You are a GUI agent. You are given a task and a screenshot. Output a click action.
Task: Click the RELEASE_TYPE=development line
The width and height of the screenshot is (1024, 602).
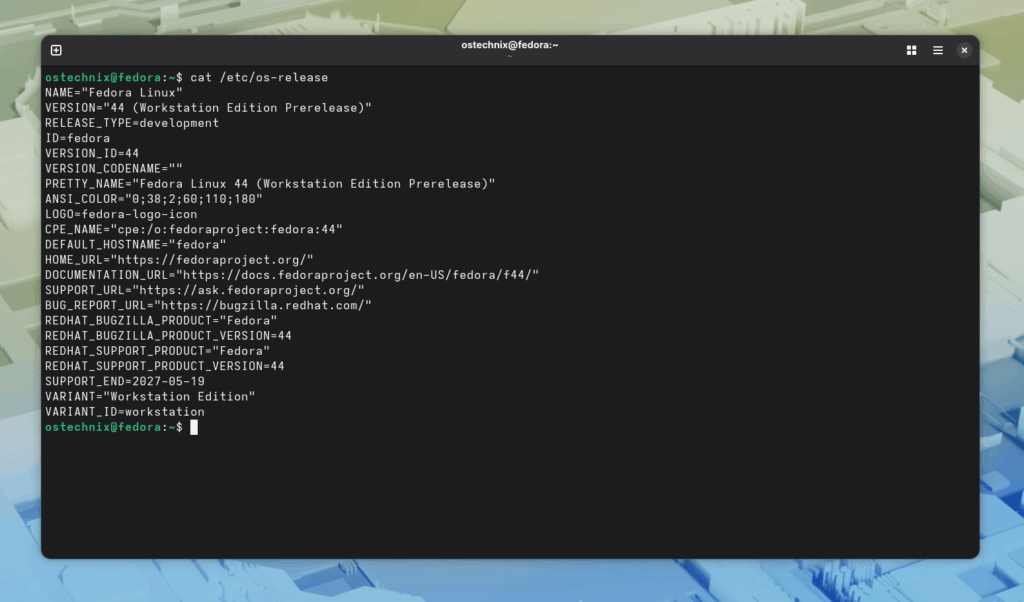pos(132,123)
